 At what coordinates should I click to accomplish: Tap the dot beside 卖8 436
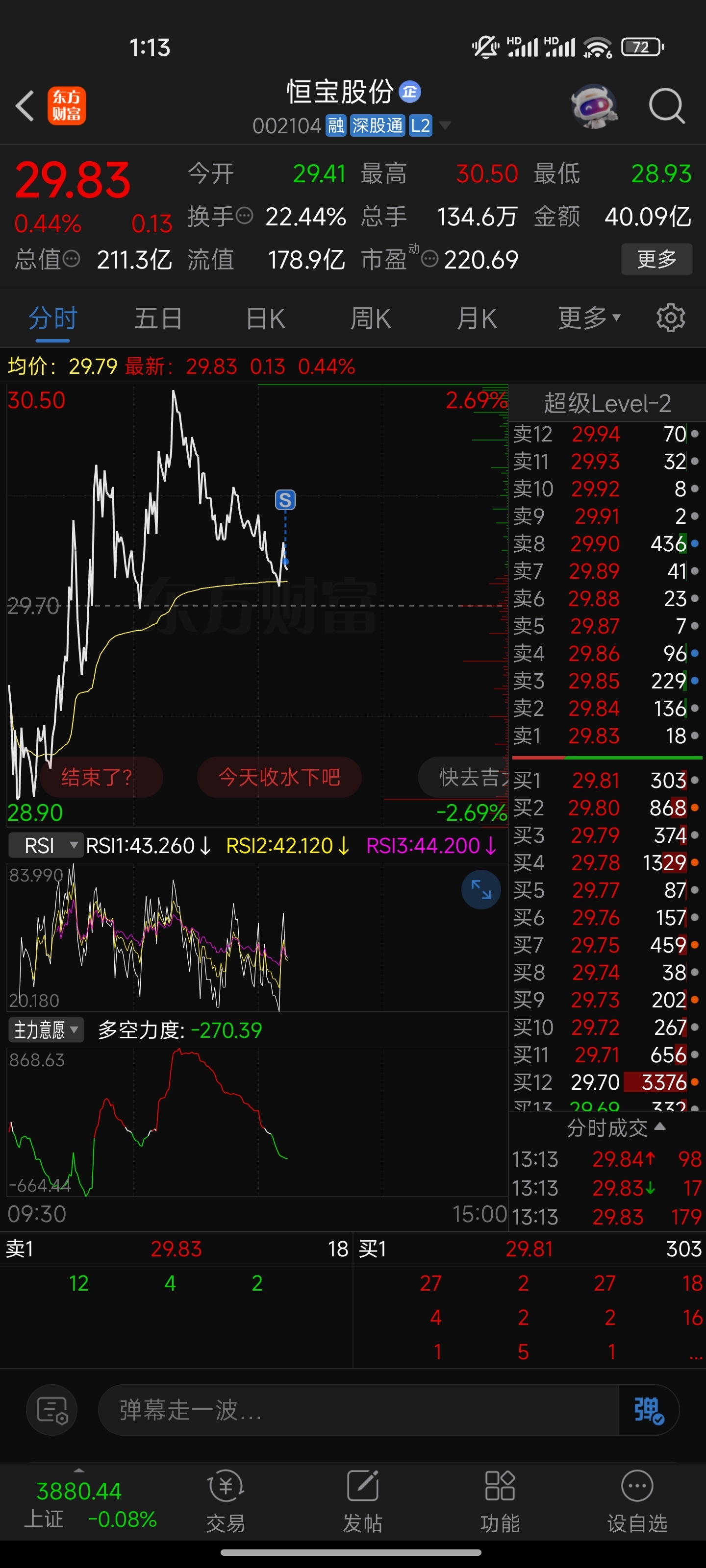tap(694, 543)
